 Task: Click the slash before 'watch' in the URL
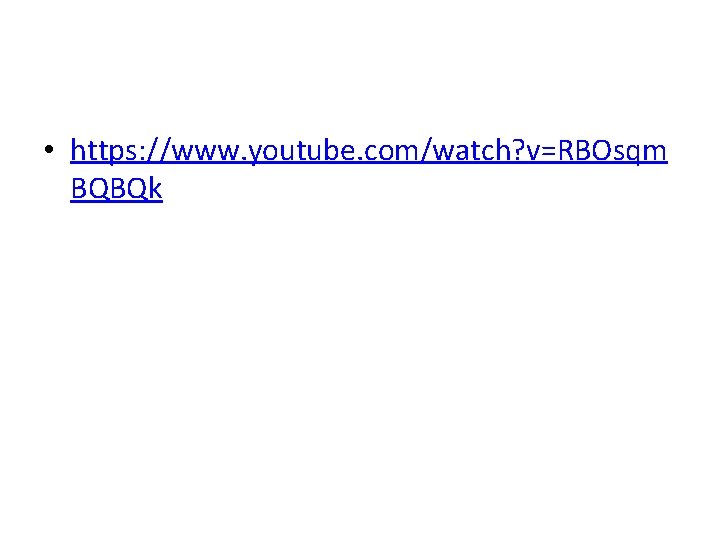427,151
